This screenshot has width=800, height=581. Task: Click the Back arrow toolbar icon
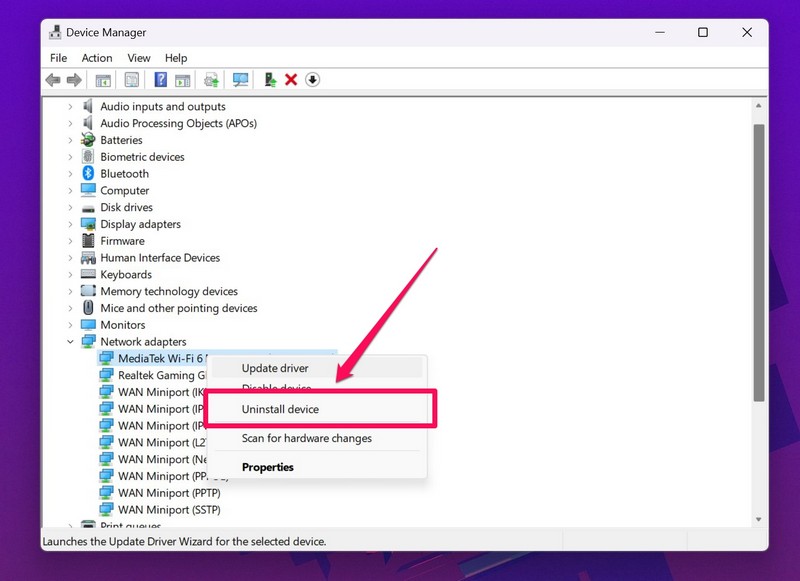pyautogui.click(x=52, y=80)
